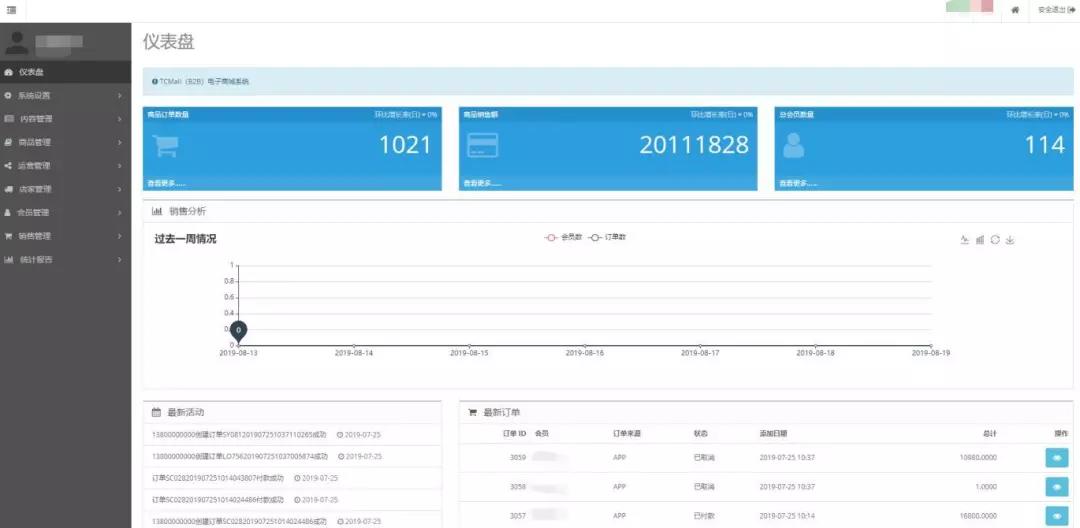Toggle 订单数 series in chart legend
Image resolution: width=1080 pixels, height=528 pixels.
pyautogui.click(x=608, y=237)
